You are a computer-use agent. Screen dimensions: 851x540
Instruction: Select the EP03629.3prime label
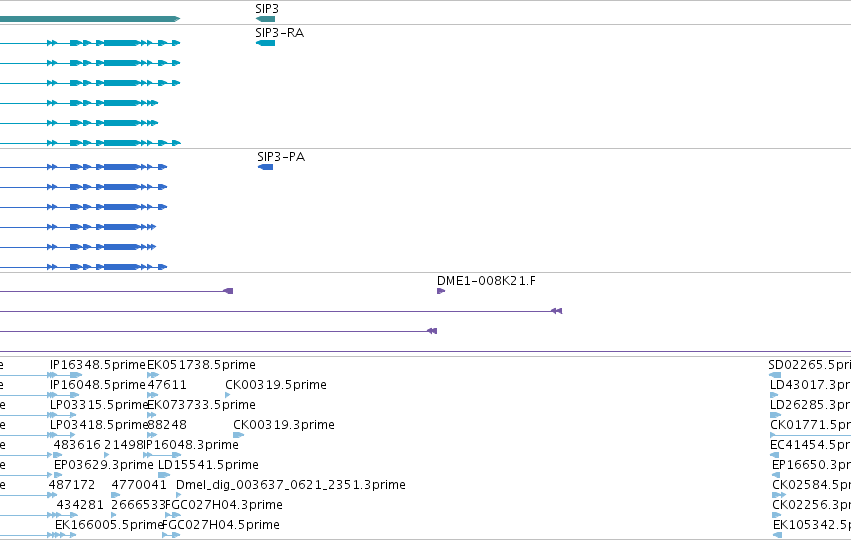(104, 465)
